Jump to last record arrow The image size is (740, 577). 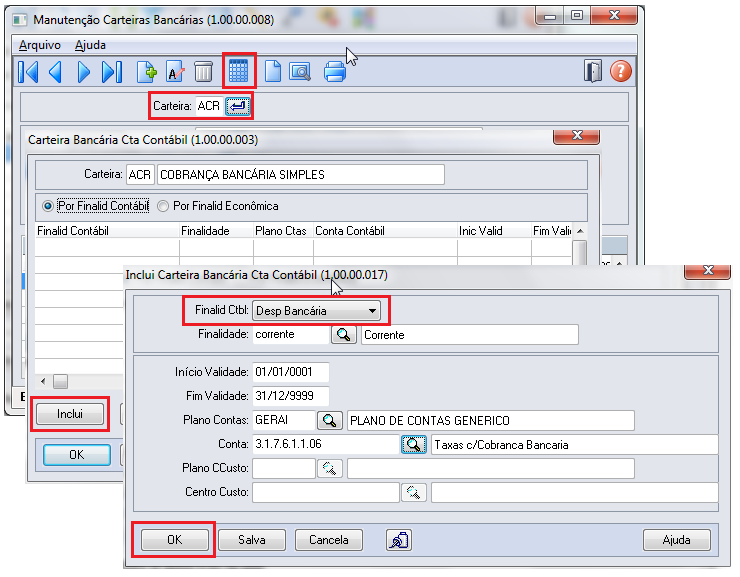pyautogui.click(x=112, y=72)
